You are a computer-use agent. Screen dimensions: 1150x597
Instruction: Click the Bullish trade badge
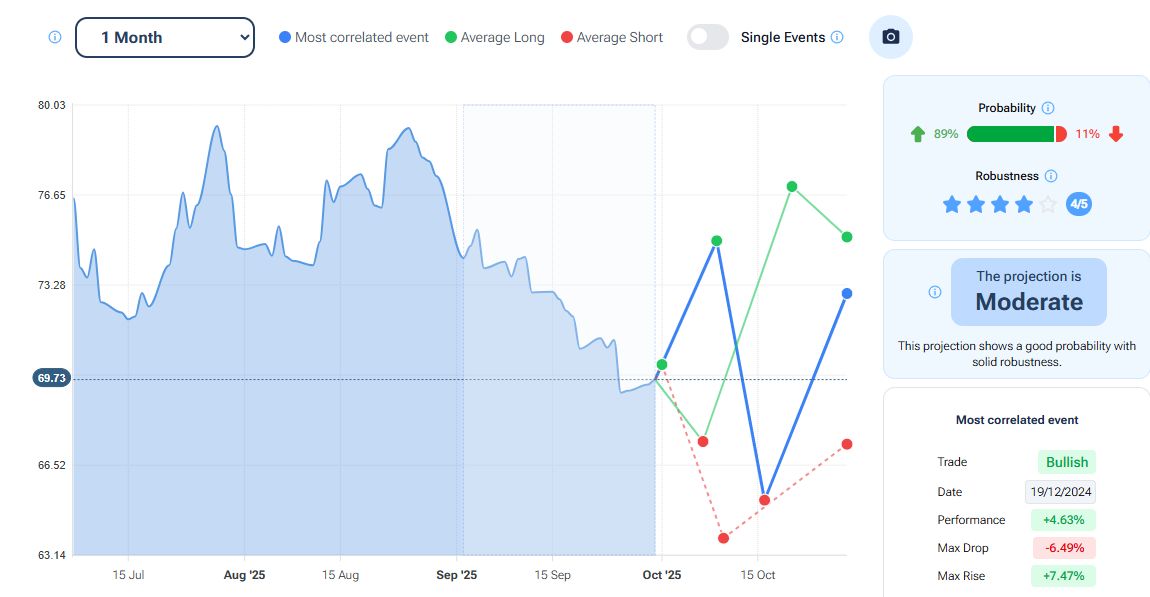click(x=1066, y=462)
